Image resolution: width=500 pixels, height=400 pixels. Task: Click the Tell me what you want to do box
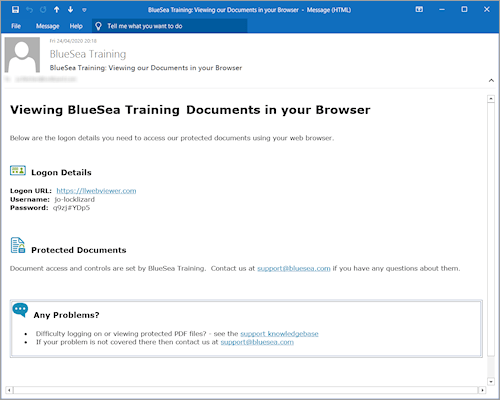point(170,26)
